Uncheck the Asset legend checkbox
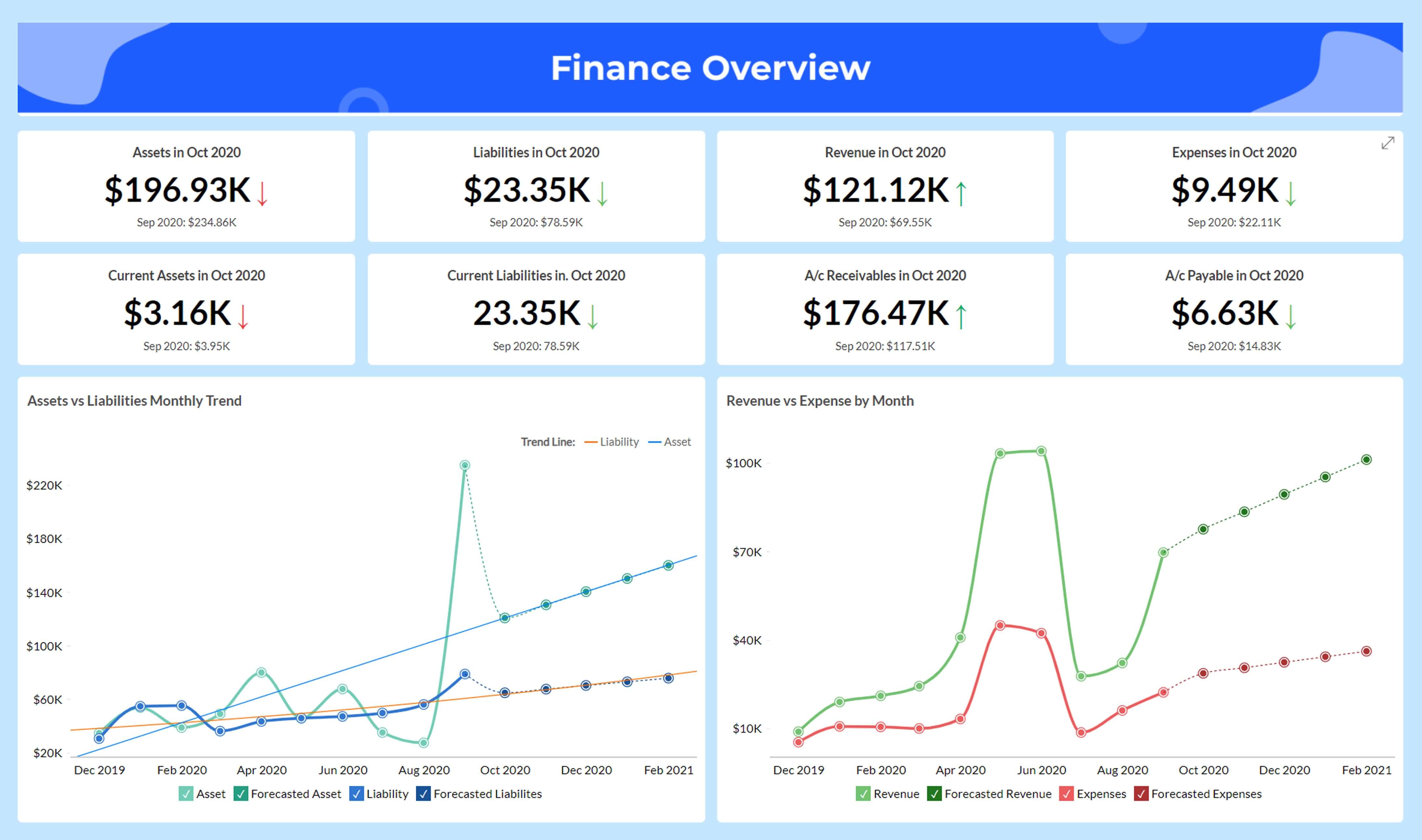 tap(186, 794)
